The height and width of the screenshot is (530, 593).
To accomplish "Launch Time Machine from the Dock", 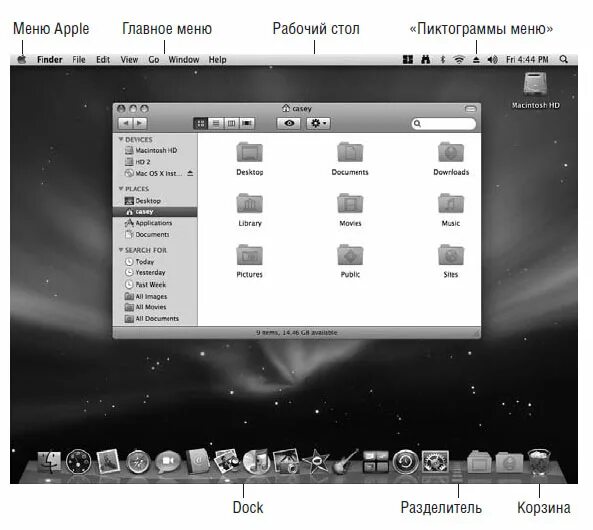I will [405, 462].
